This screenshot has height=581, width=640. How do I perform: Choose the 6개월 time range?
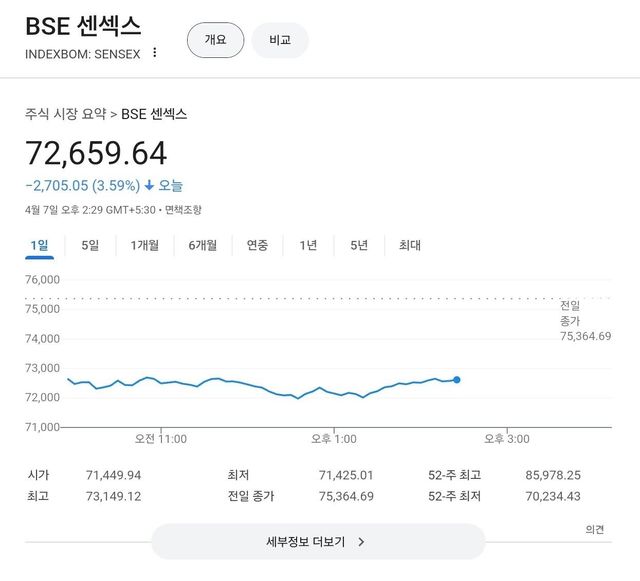(202, 246)
